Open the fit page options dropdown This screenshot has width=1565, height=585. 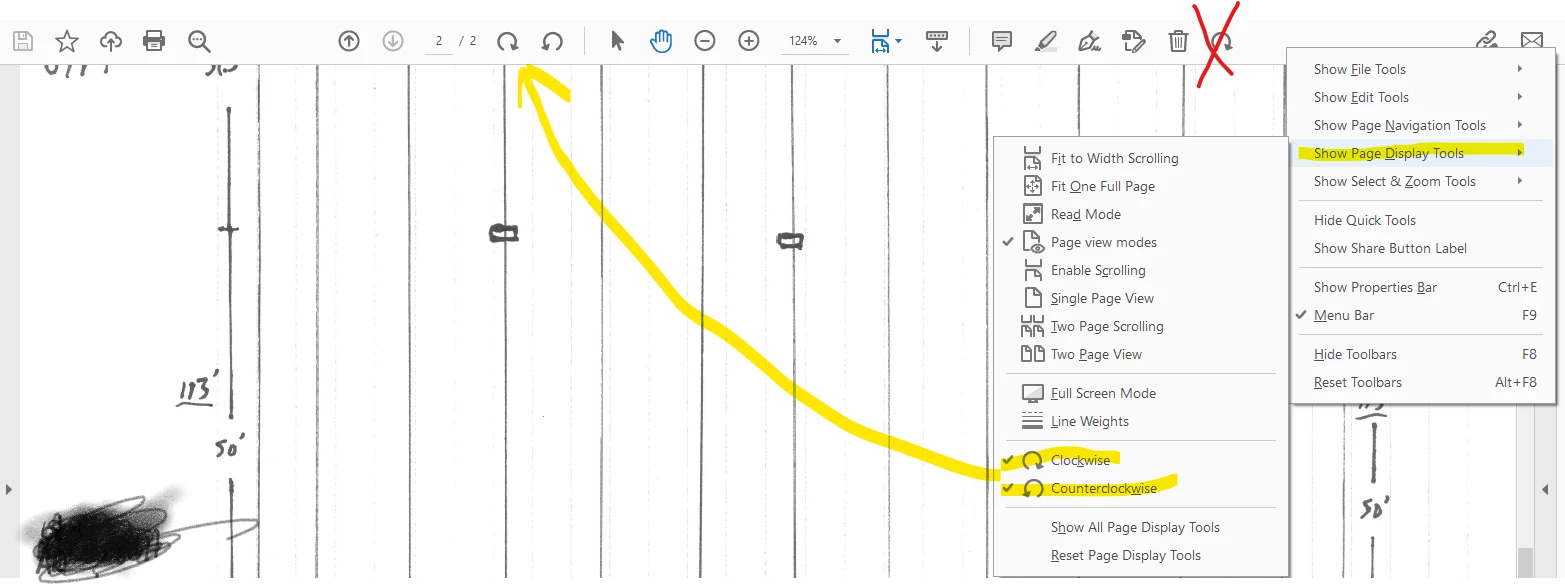pos(886,41)
